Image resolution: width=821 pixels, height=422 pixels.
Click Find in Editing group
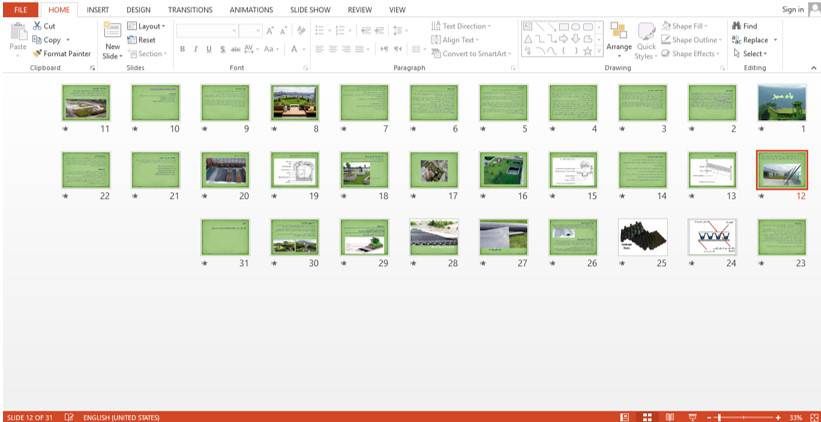[x=745, y=26]
